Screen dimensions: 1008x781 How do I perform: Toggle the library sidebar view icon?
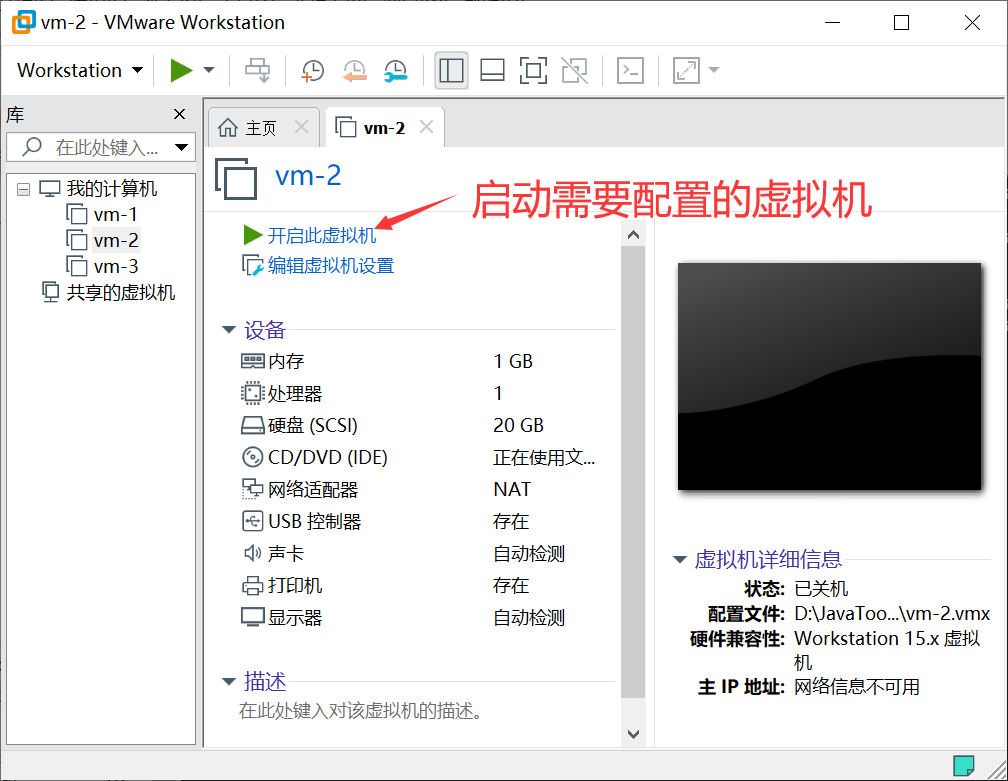tap(451, 70)
